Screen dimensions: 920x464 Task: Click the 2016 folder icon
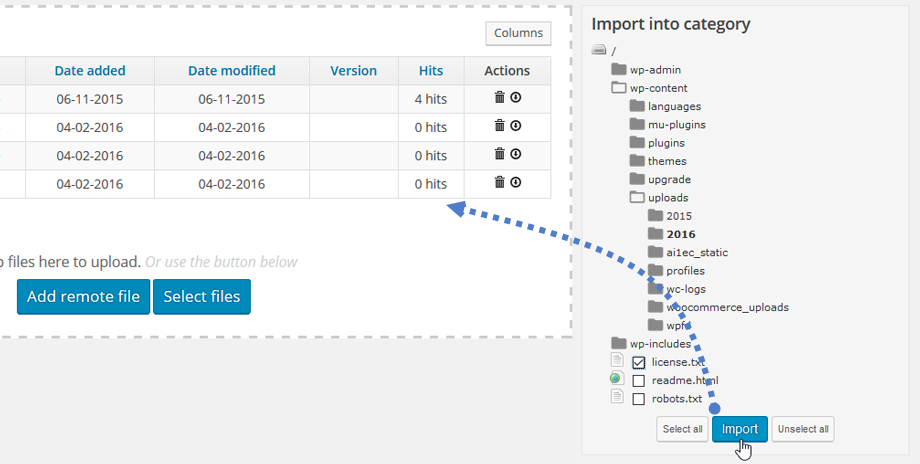[655, 234]
